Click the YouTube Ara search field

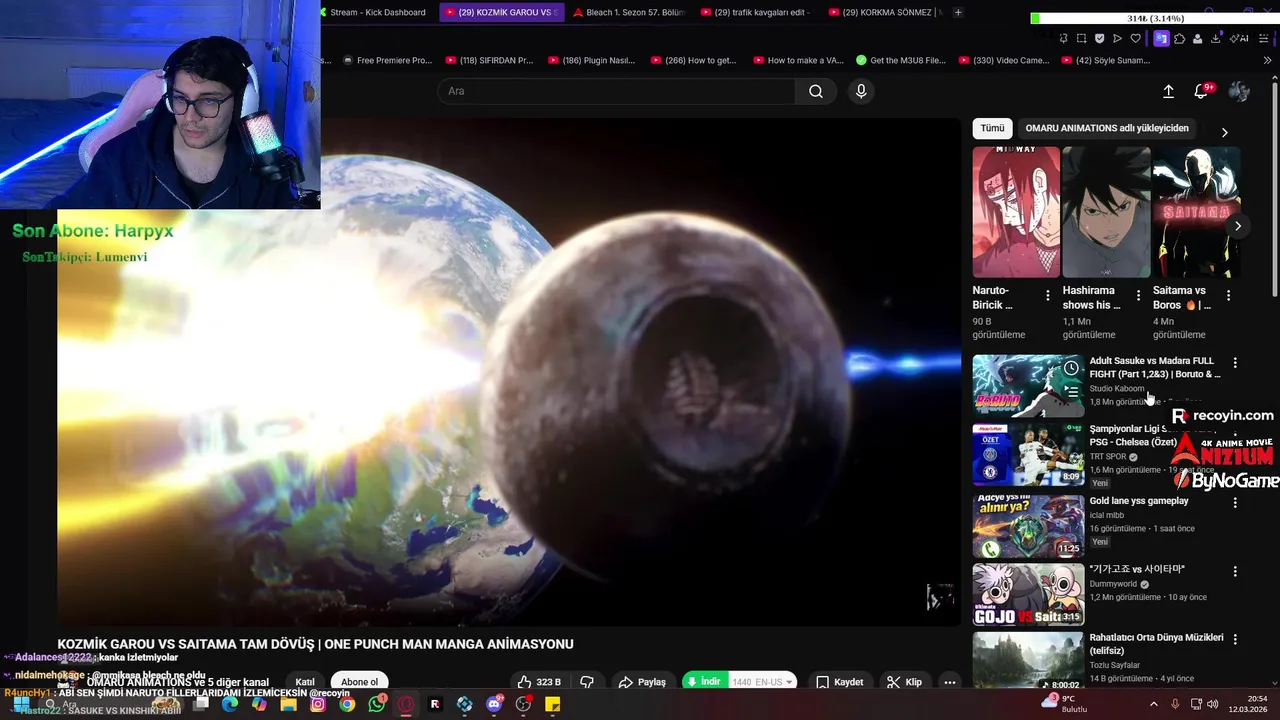(x=616, y=91)
